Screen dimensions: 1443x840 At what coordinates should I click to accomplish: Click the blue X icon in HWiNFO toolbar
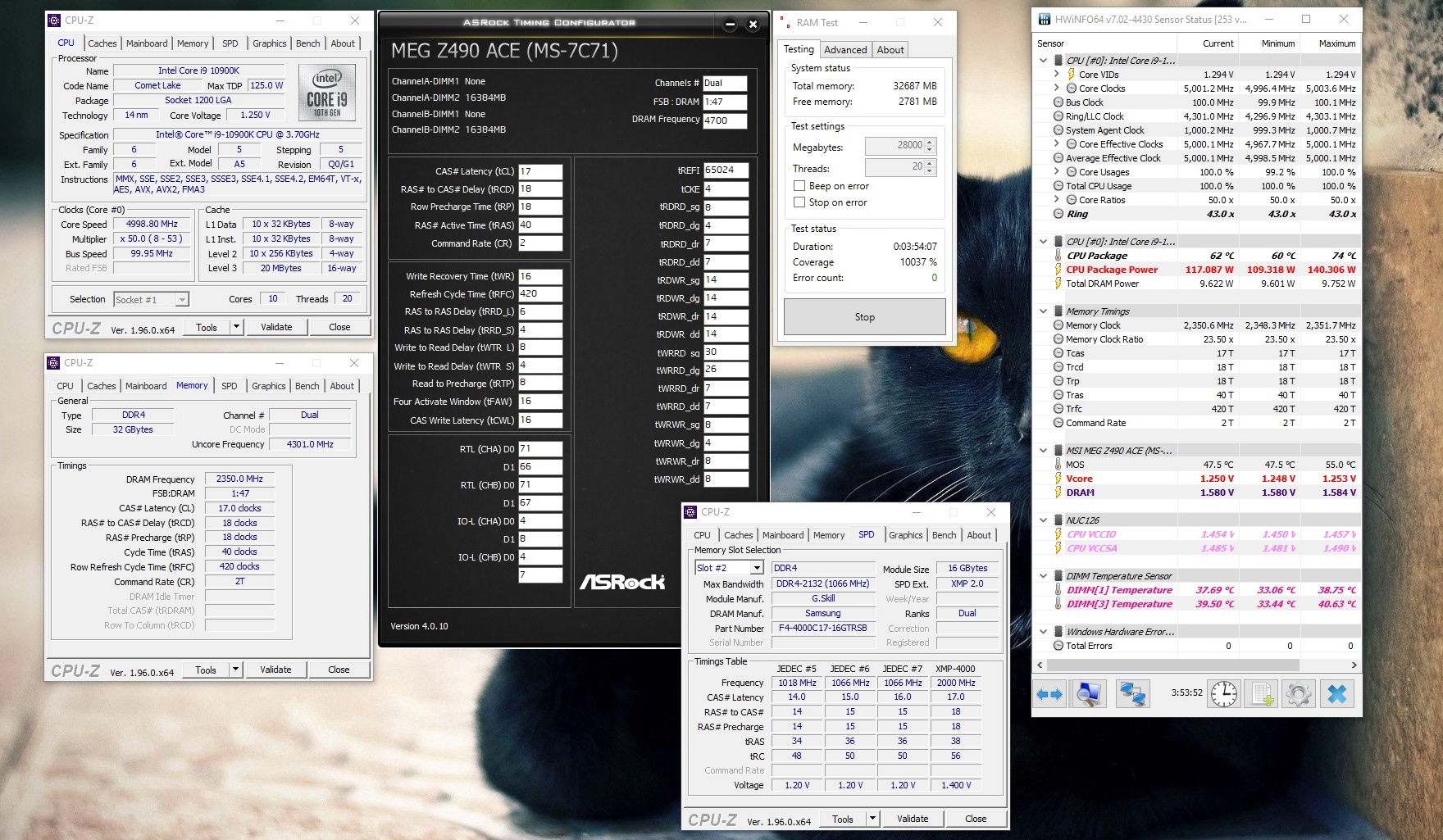click(1337, 694)
